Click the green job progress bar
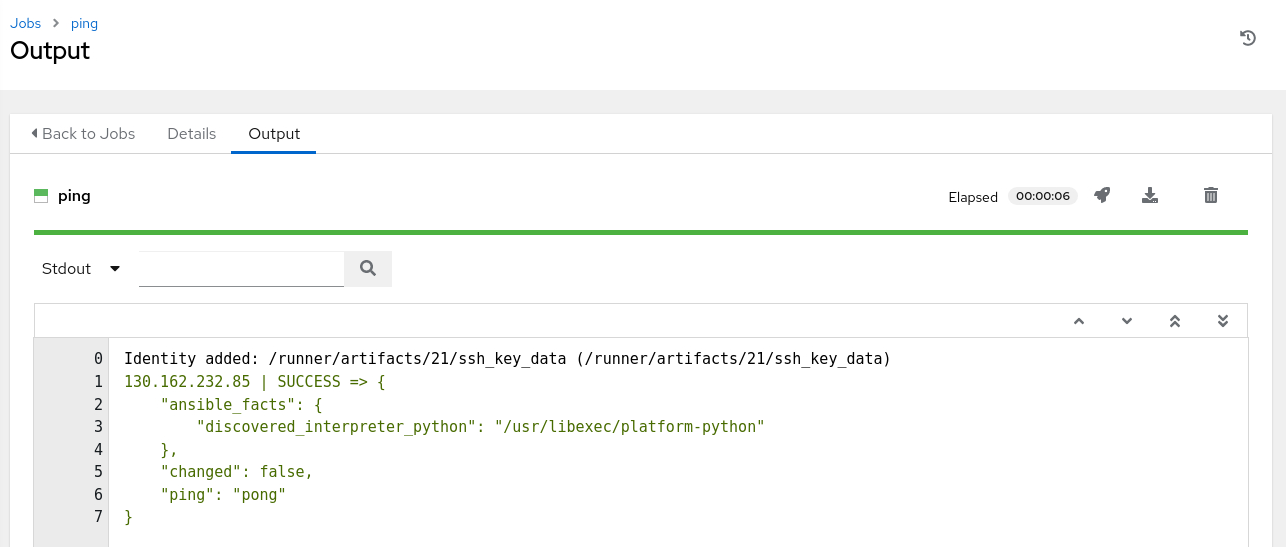 pyautogui.click(x=640, y=232)
